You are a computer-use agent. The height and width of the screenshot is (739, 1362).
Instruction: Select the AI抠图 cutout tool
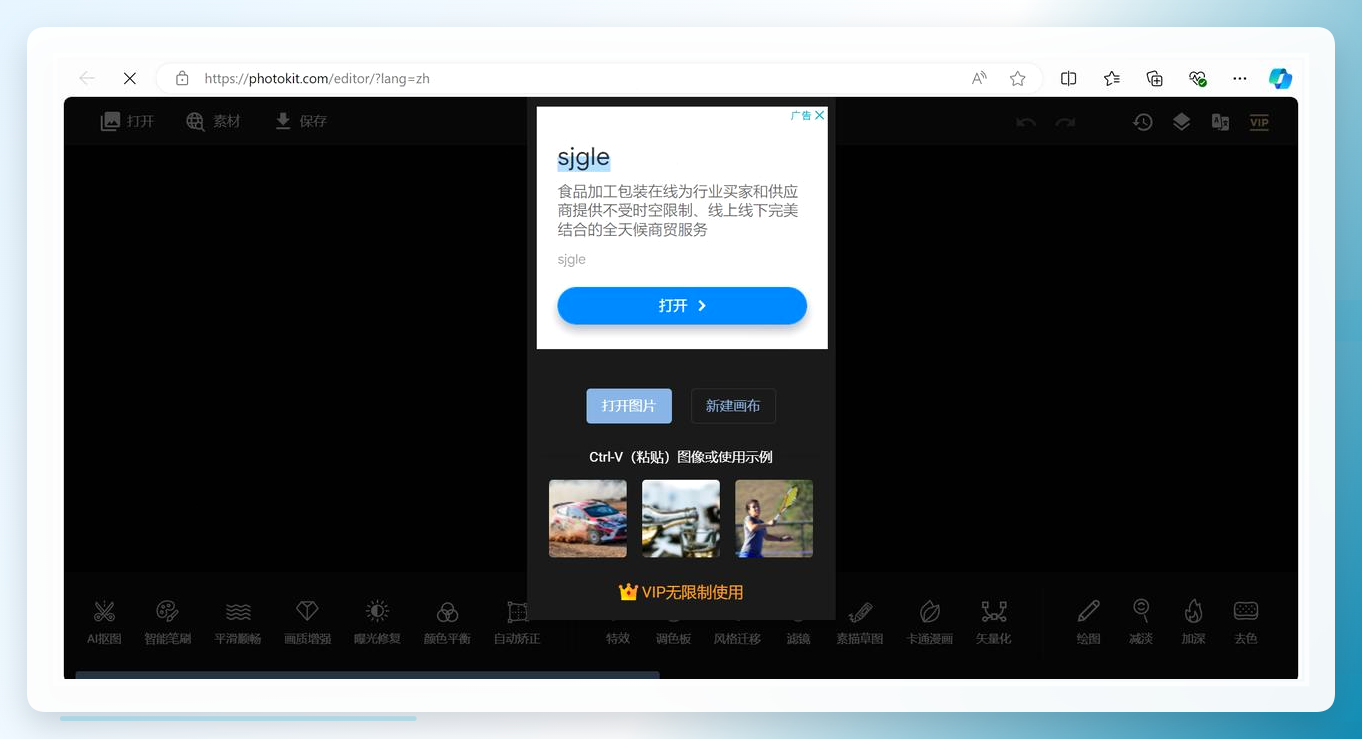point(104,622)
